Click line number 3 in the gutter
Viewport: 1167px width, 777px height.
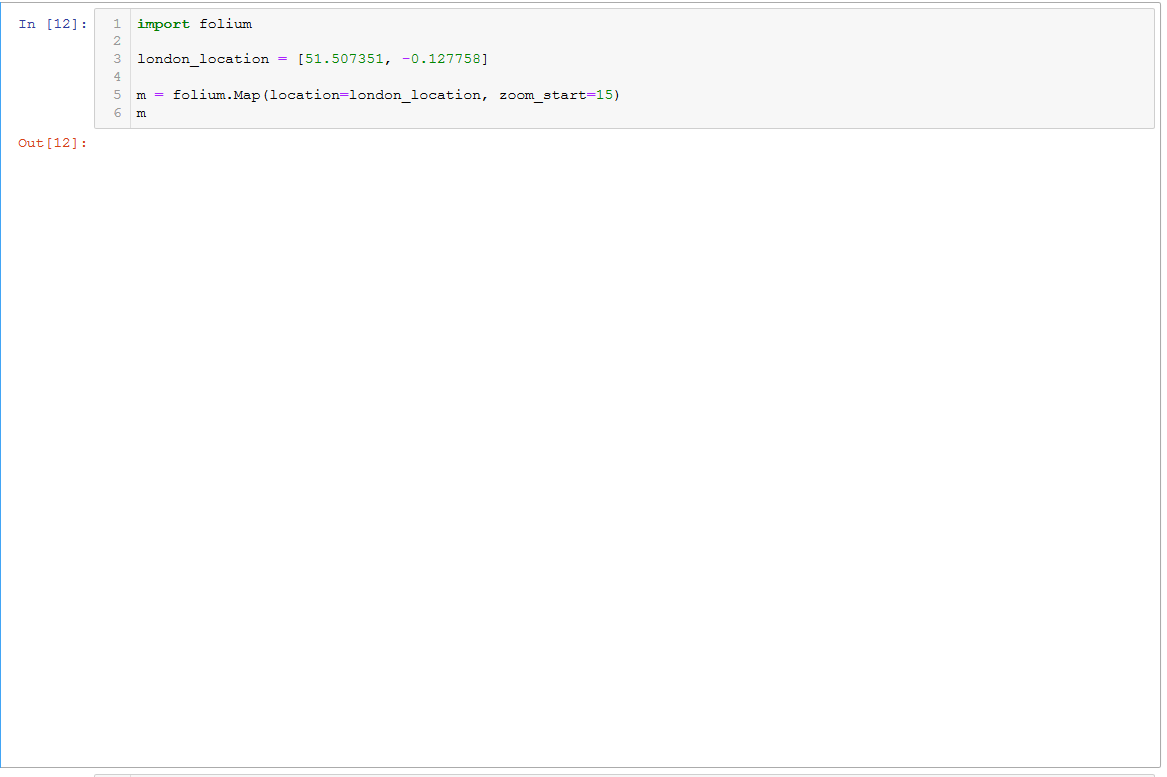tap(117, 59)
